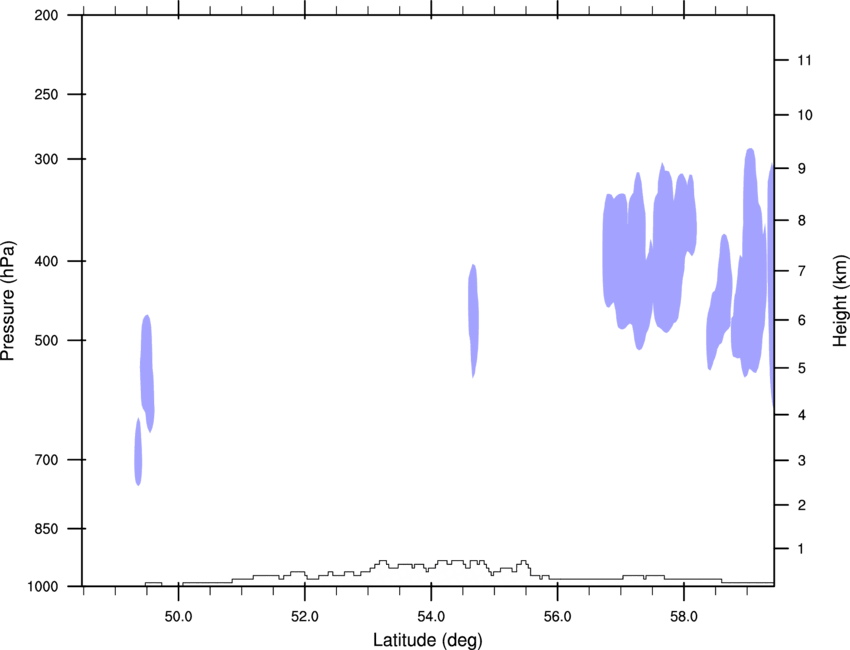This screenshot has width=850, height=650.
Task: Click the 1000 pressure tick label
Action: [x=42, y=587]
